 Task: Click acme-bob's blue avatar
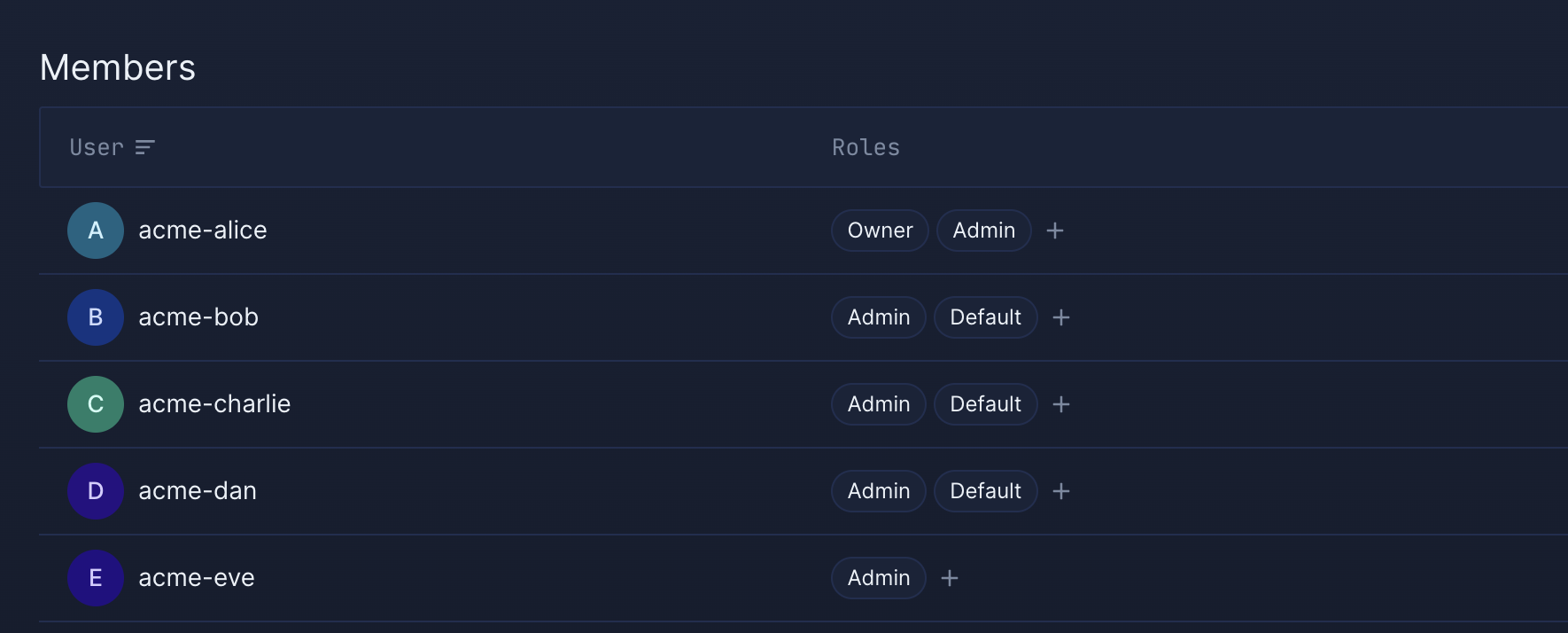tap(95, 316)
